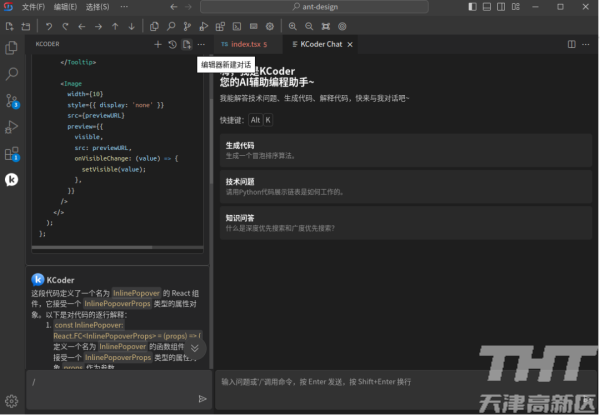600x415 pixels.
Task: Open the 选择(S) menu
Action: (97, 7)
